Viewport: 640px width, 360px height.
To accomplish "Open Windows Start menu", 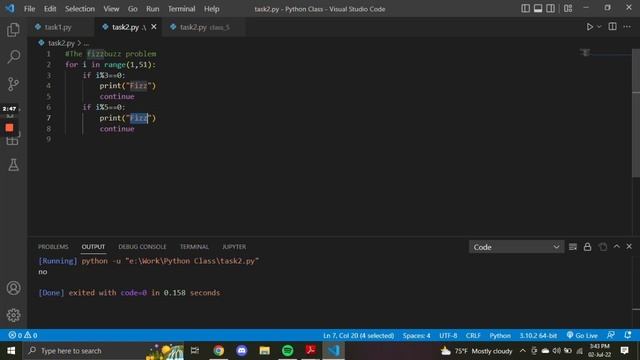I will 11,351.
